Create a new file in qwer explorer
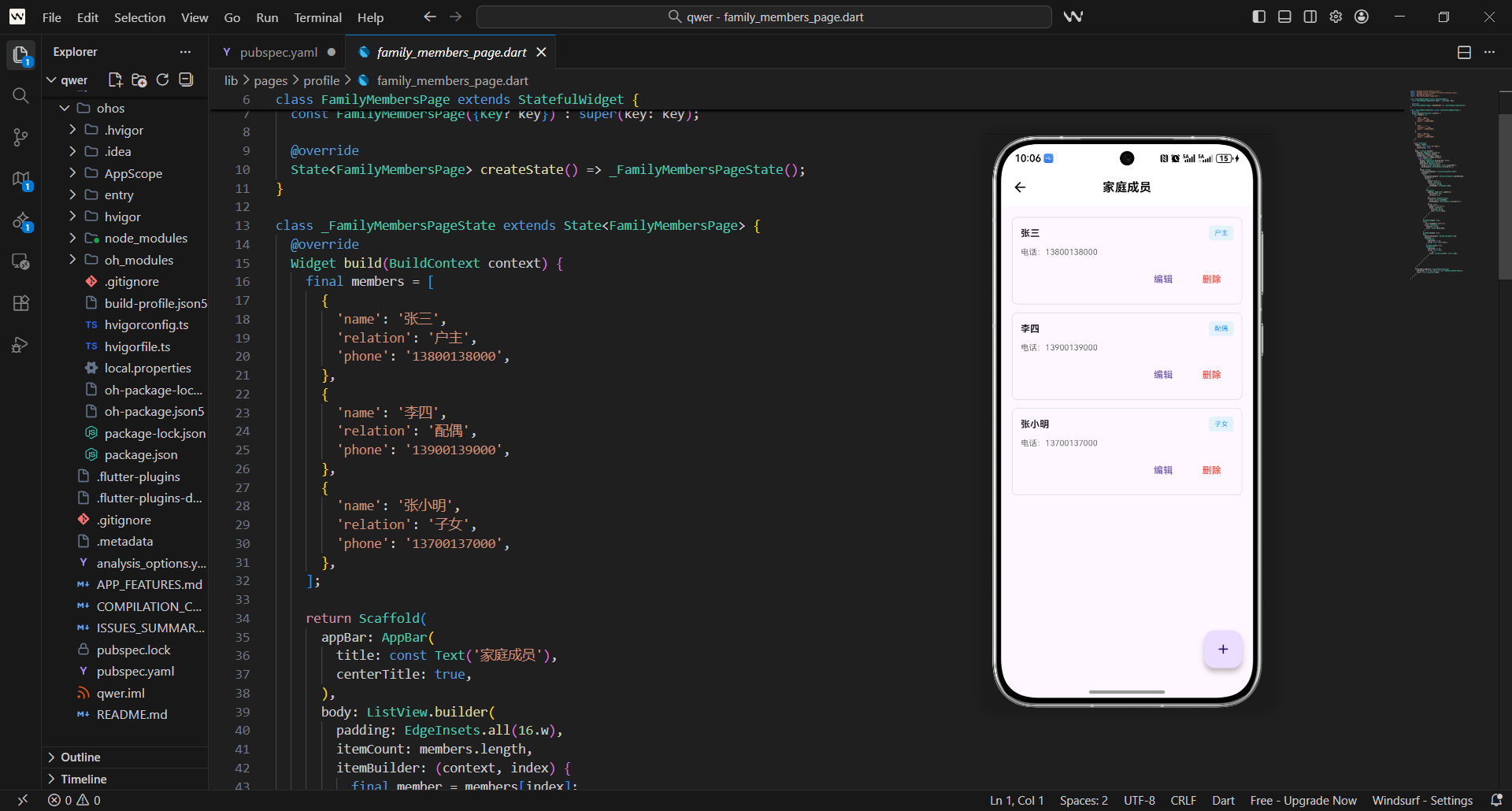Screen dimensions: 1512x811 click(x=115, y=80)
